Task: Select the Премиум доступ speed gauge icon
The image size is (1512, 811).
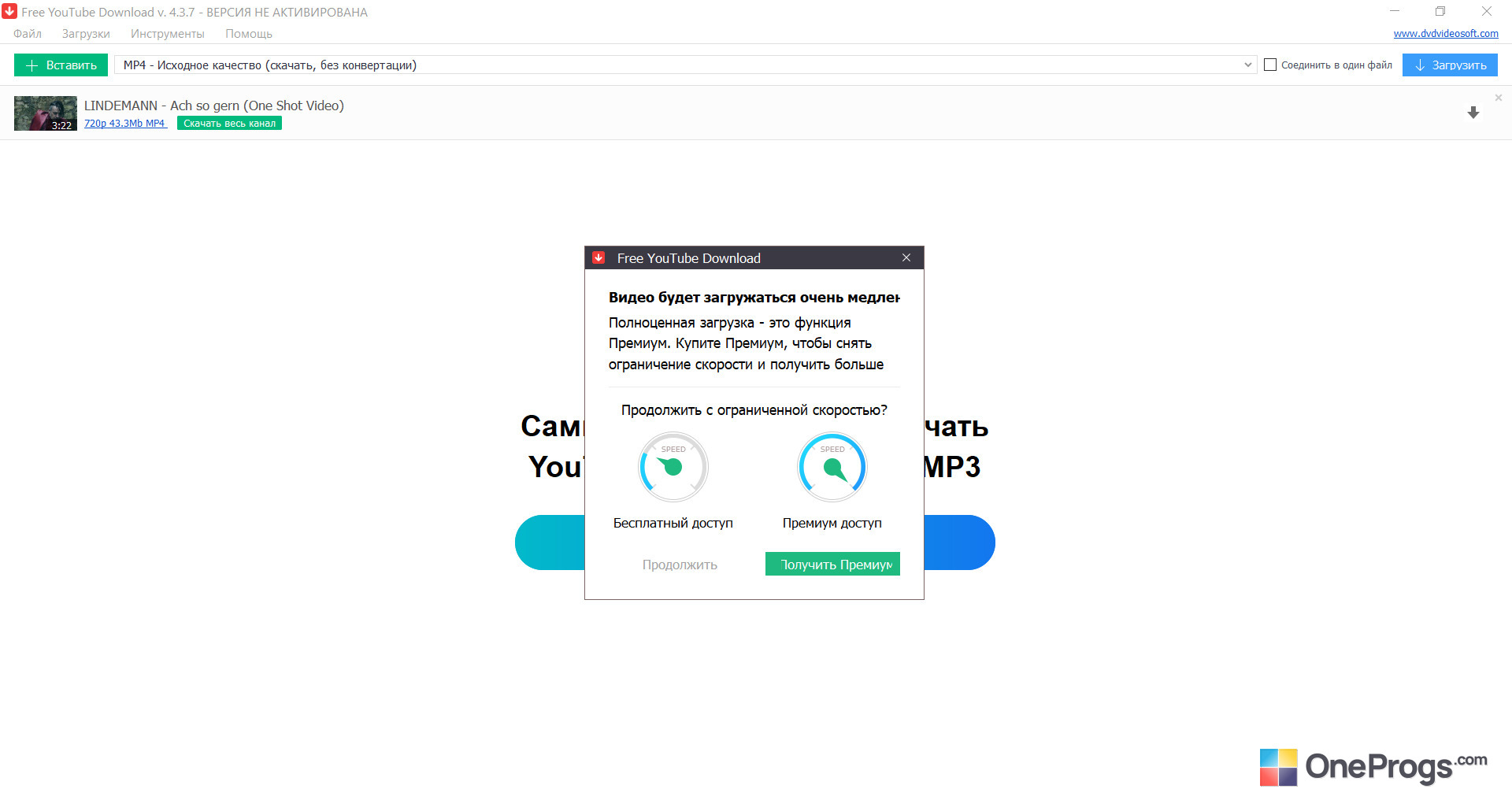Action: (832, 467)
